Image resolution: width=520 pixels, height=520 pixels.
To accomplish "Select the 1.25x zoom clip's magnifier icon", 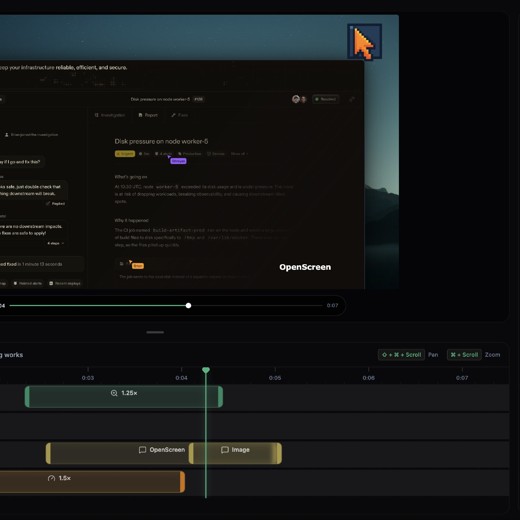I will pos(114,393).
